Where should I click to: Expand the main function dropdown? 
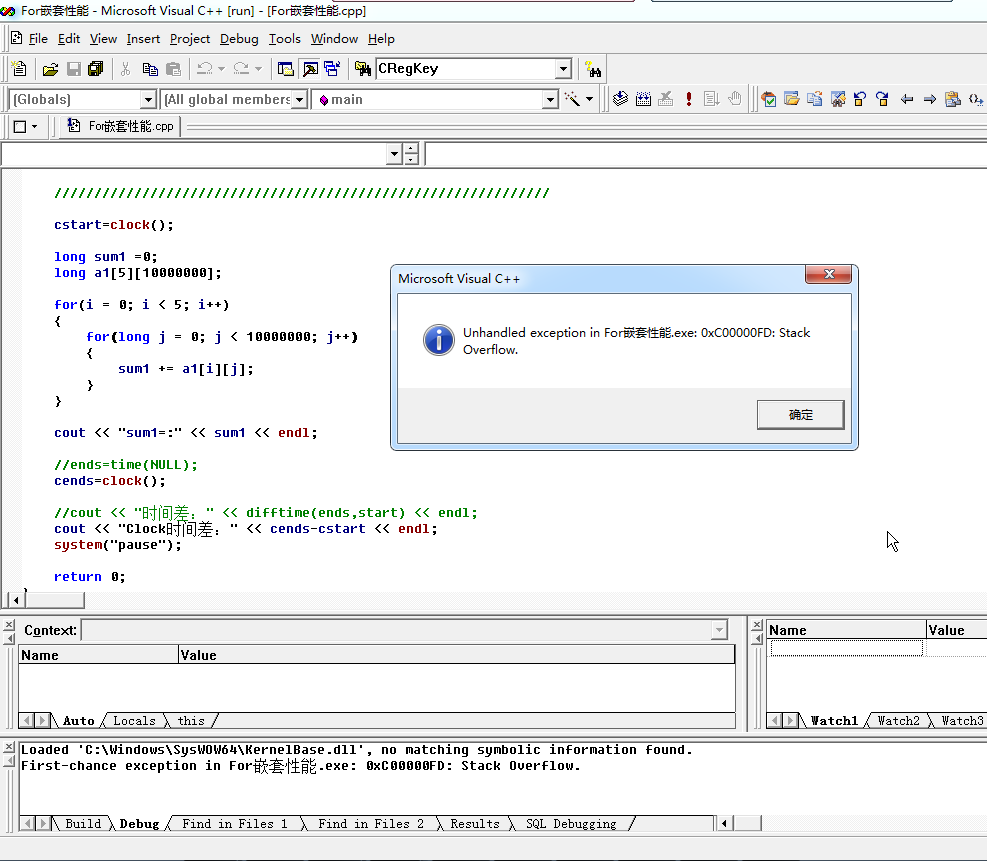tap(549, 99)
